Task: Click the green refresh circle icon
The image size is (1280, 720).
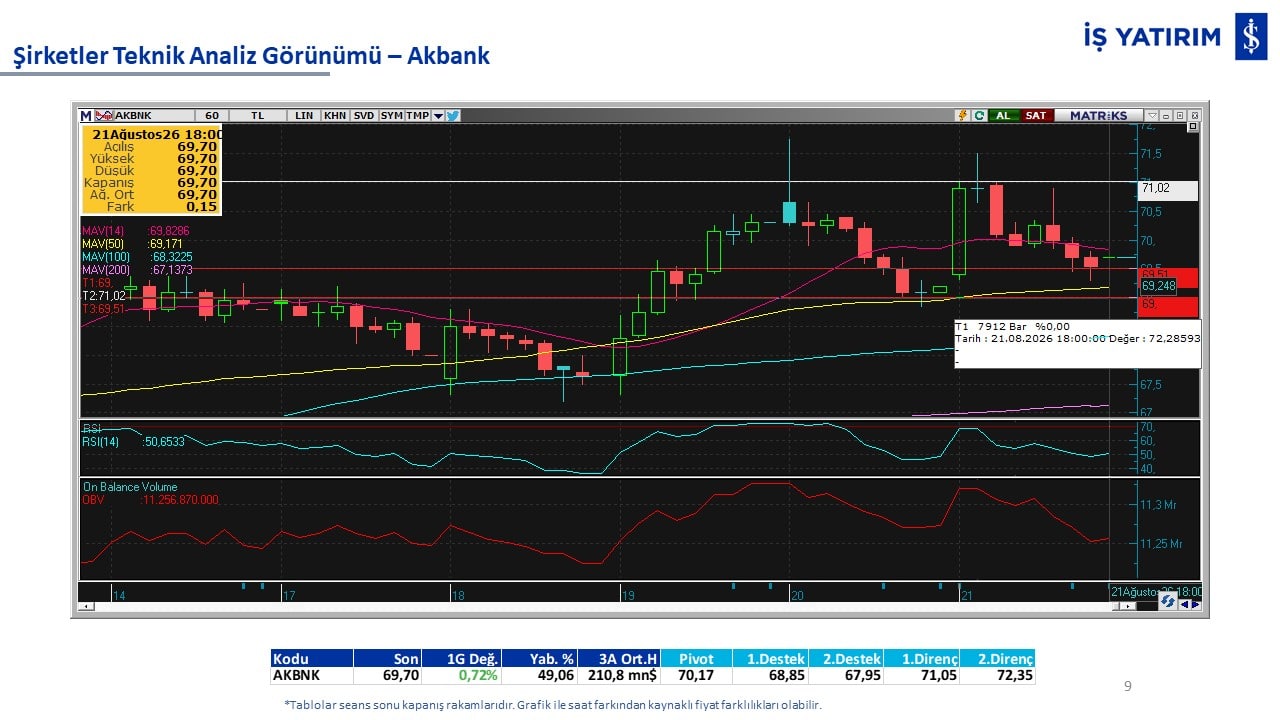Action: [x=979, y=115]
